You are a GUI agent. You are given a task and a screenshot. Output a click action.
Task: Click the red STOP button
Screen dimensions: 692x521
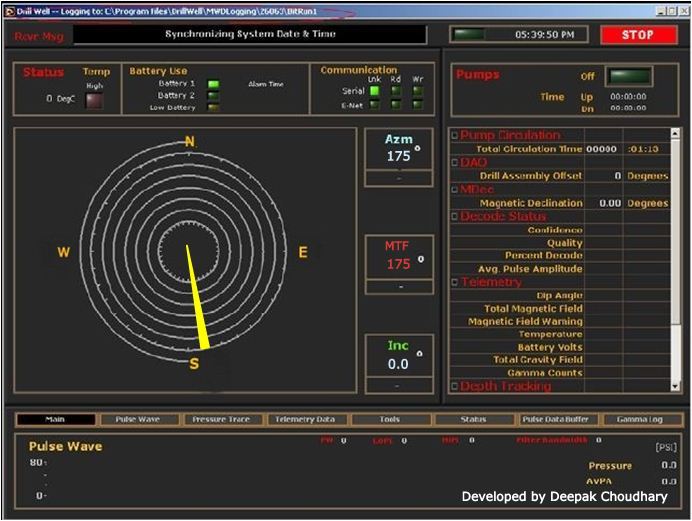click(639, 35)
